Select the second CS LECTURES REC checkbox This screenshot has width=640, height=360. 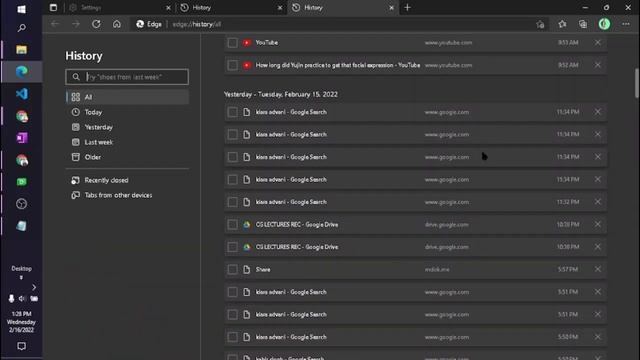[x=232, y=247]
